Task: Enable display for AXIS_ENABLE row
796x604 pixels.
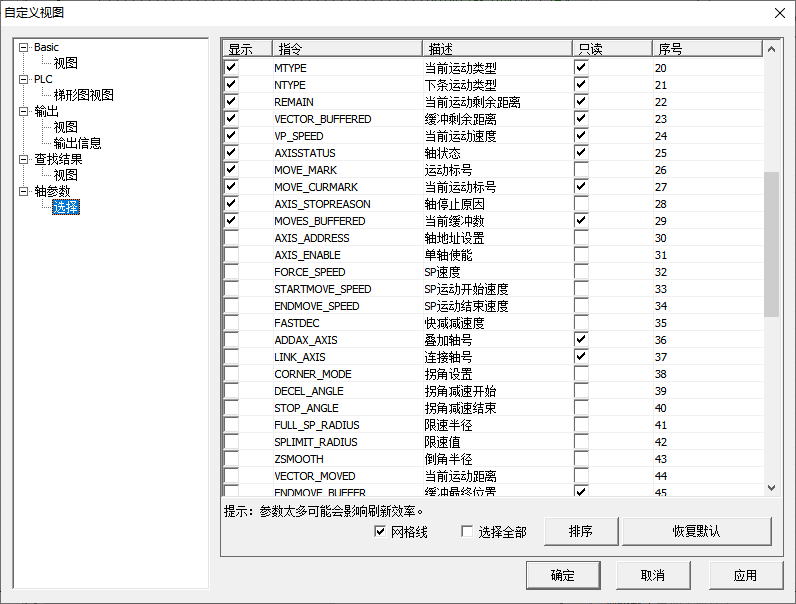Action: (231, 254)
